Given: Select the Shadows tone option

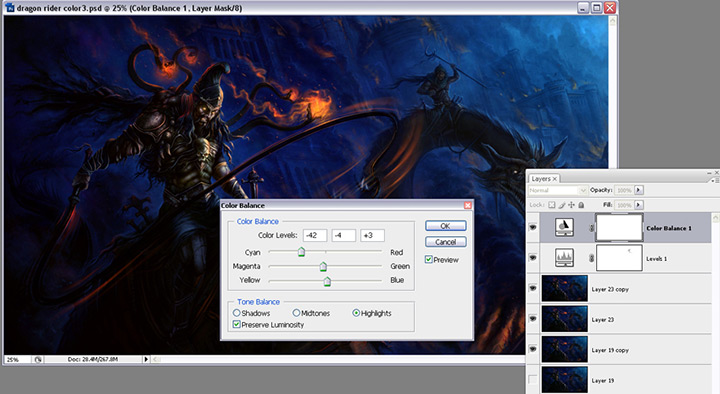Looking at the screenshot, I should coord(236,313).
